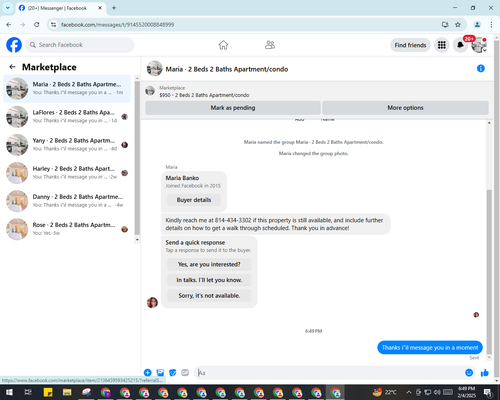Open the Harley conversation
This screenshot has width=500, height=400.
coord(67,173)
